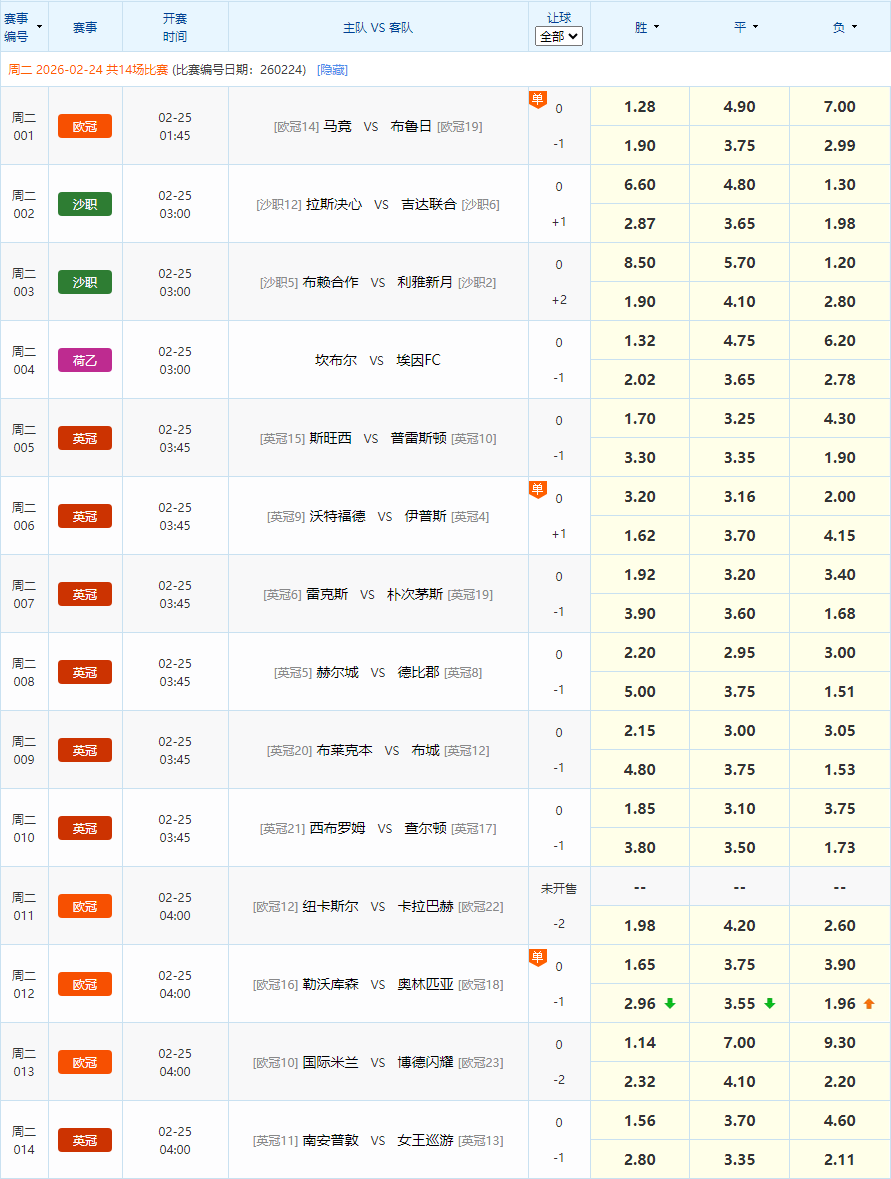The image size is (891, 1179).
Task: Click the 欧冠 badge for 国际米兰 match
Action: [84, 1062]
